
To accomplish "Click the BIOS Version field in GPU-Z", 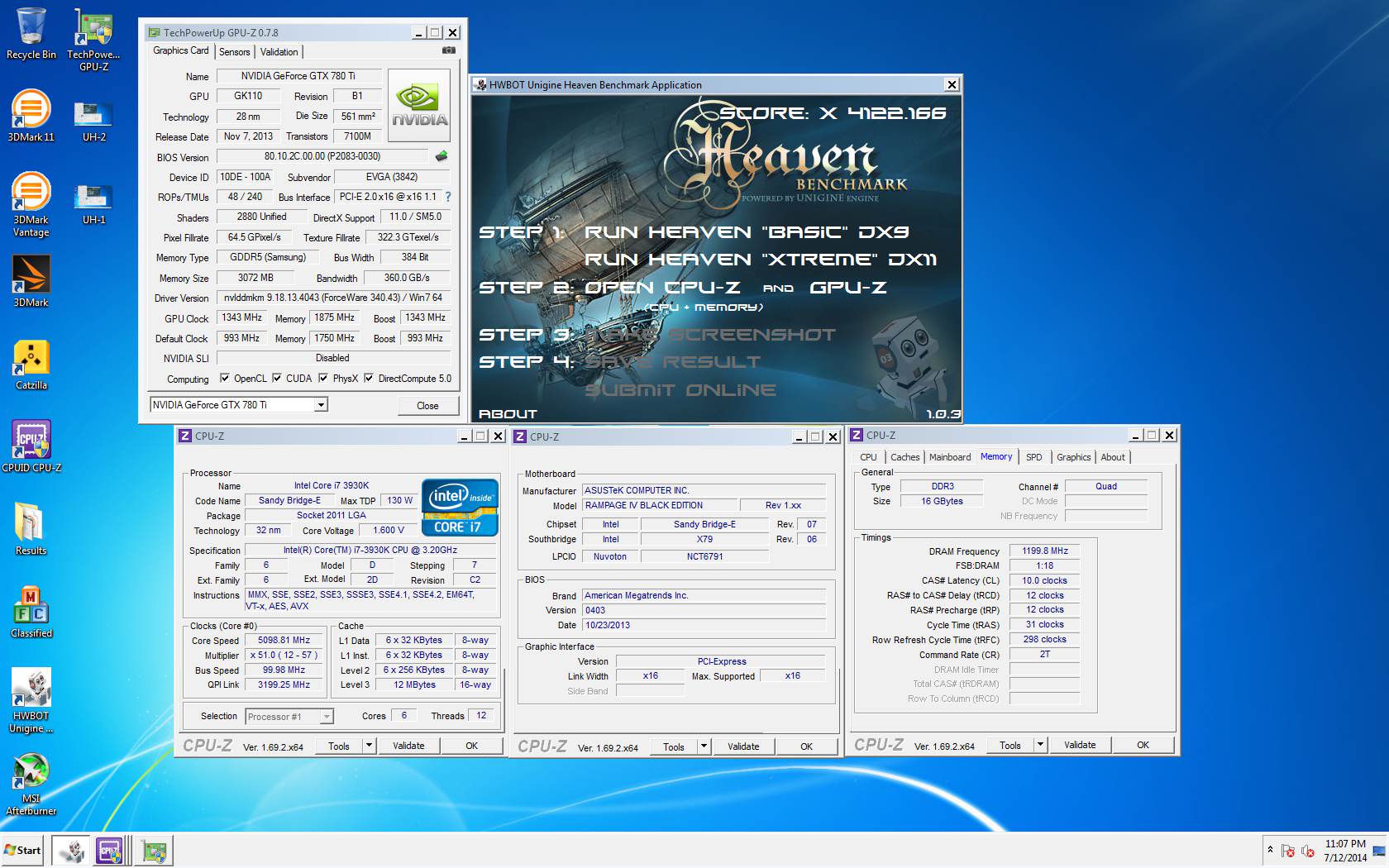I will point(322,156).
